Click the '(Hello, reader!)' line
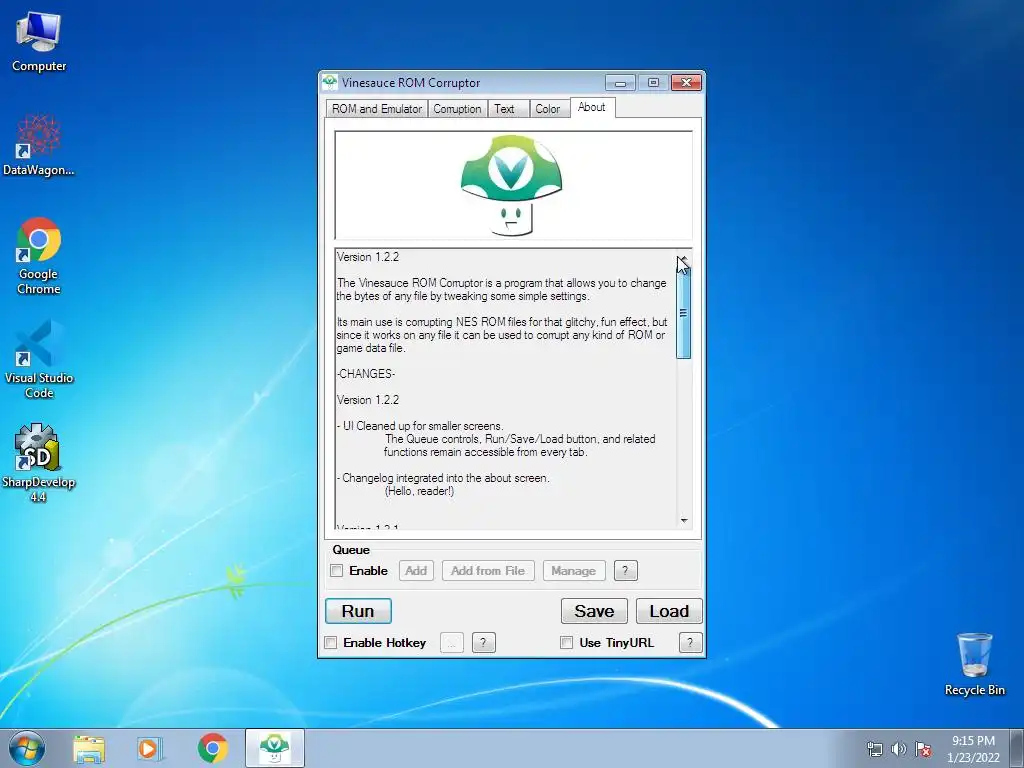The height and width of the screenshot is (768, 1024). point(419,491)
